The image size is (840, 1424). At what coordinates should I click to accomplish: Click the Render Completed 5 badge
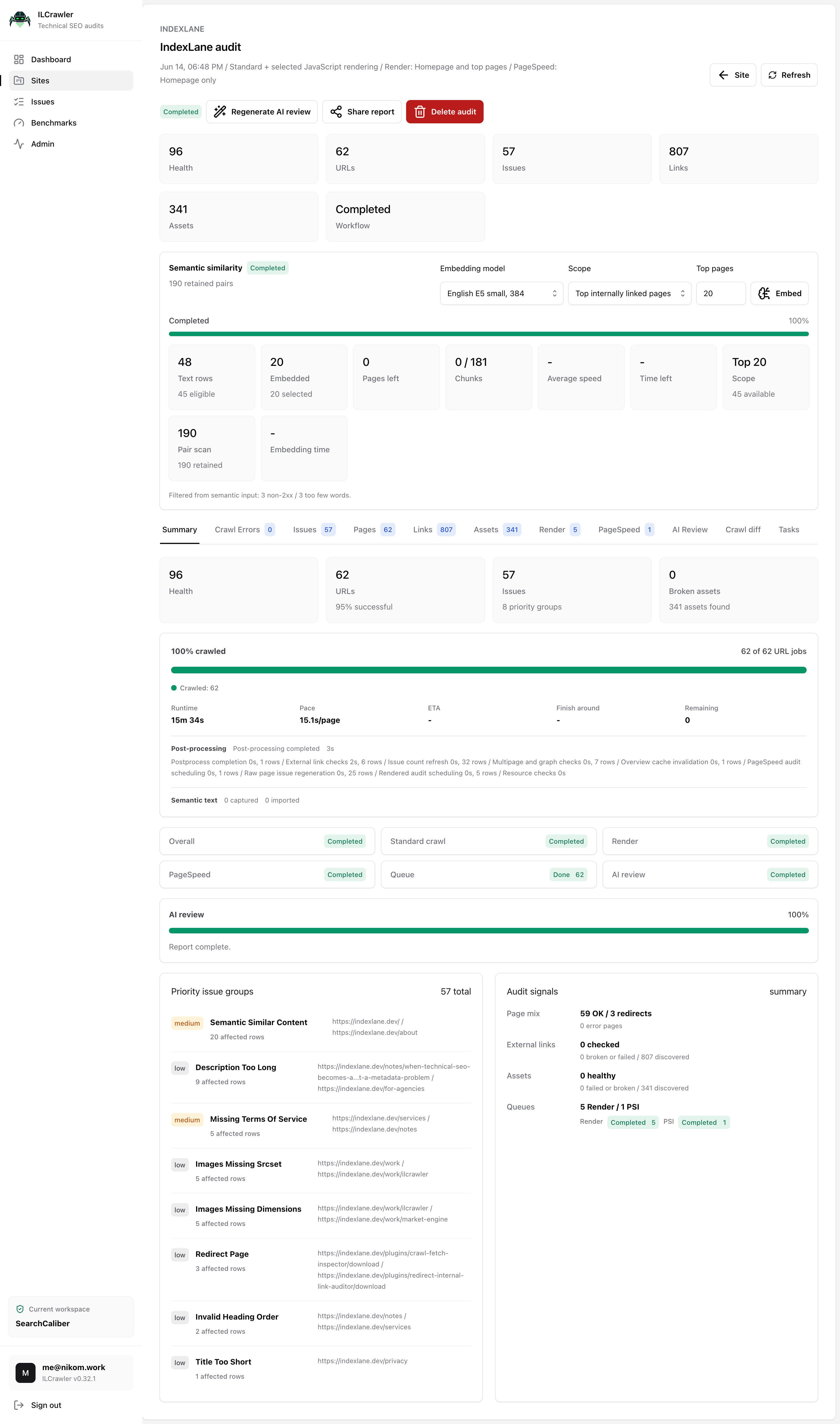633,1122
